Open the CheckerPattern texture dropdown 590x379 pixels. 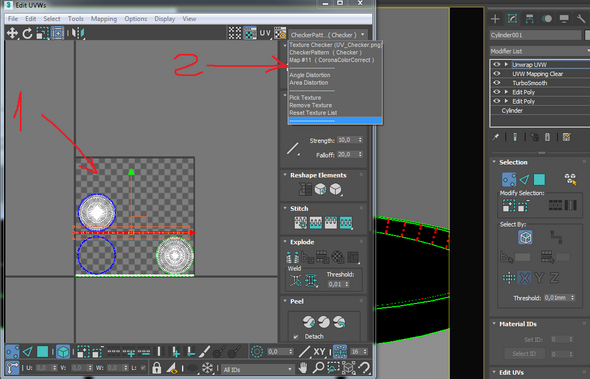tap(328, 35)
